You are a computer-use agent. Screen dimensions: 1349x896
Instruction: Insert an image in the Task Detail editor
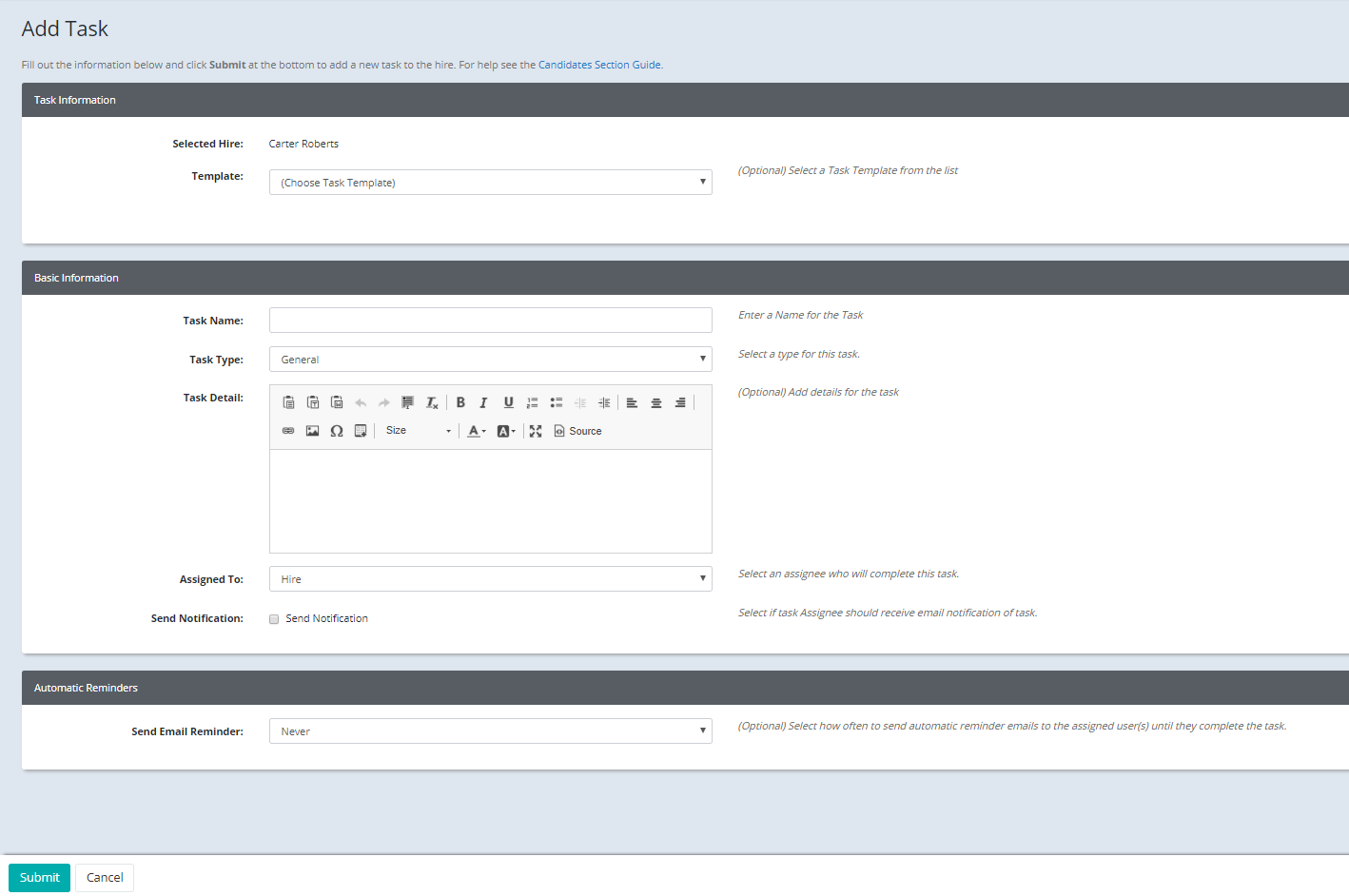pyautogui.click(x=313, y=430)
